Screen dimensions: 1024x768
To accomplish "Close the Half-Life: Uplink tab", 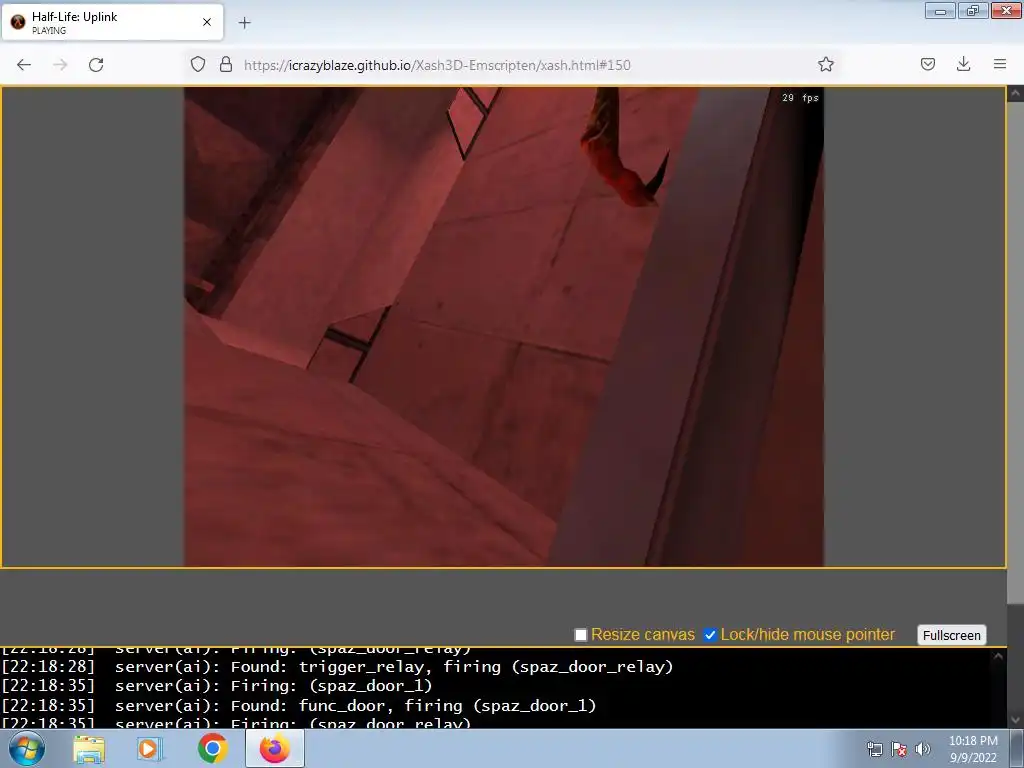I will coord(207,22).
